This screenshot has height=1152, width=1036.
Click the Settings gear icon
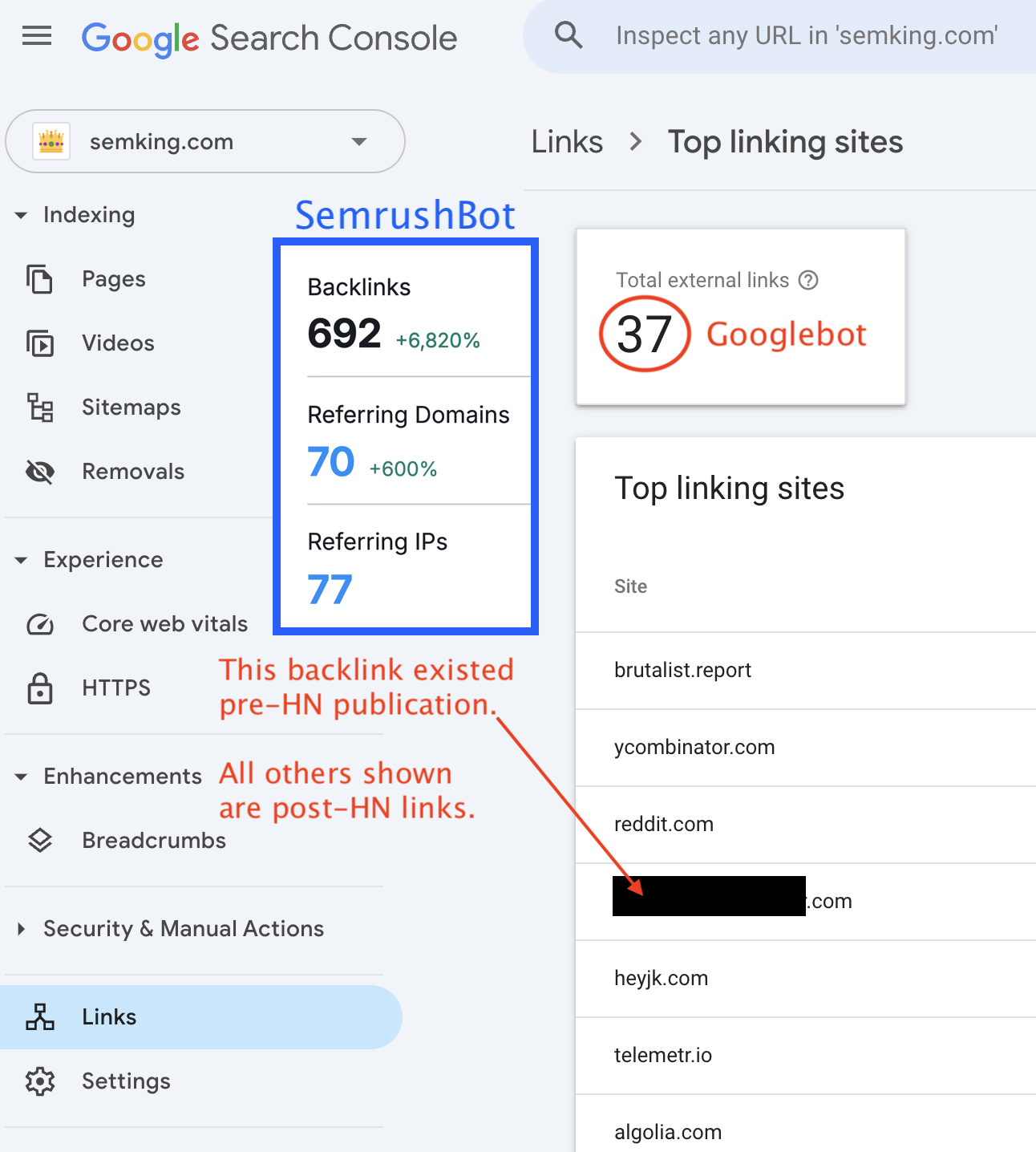tap(40, 1081)
